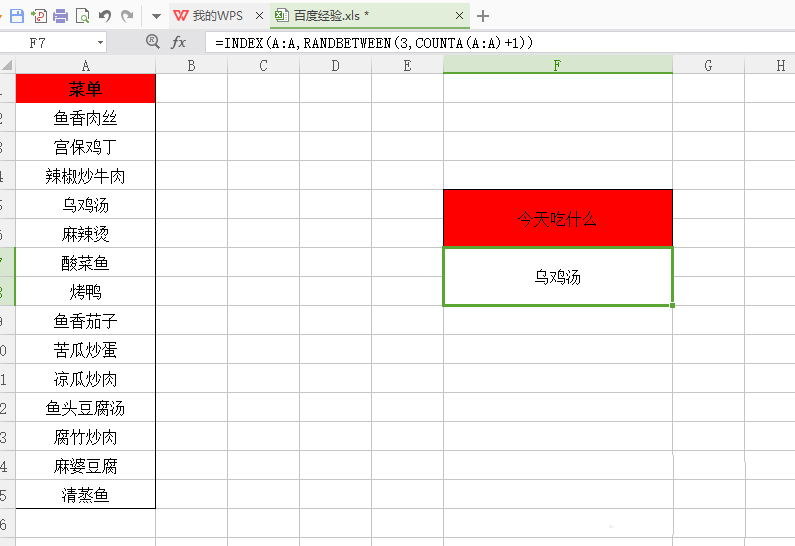Close the 百度经验.xls tab

[x=459, y=16]
